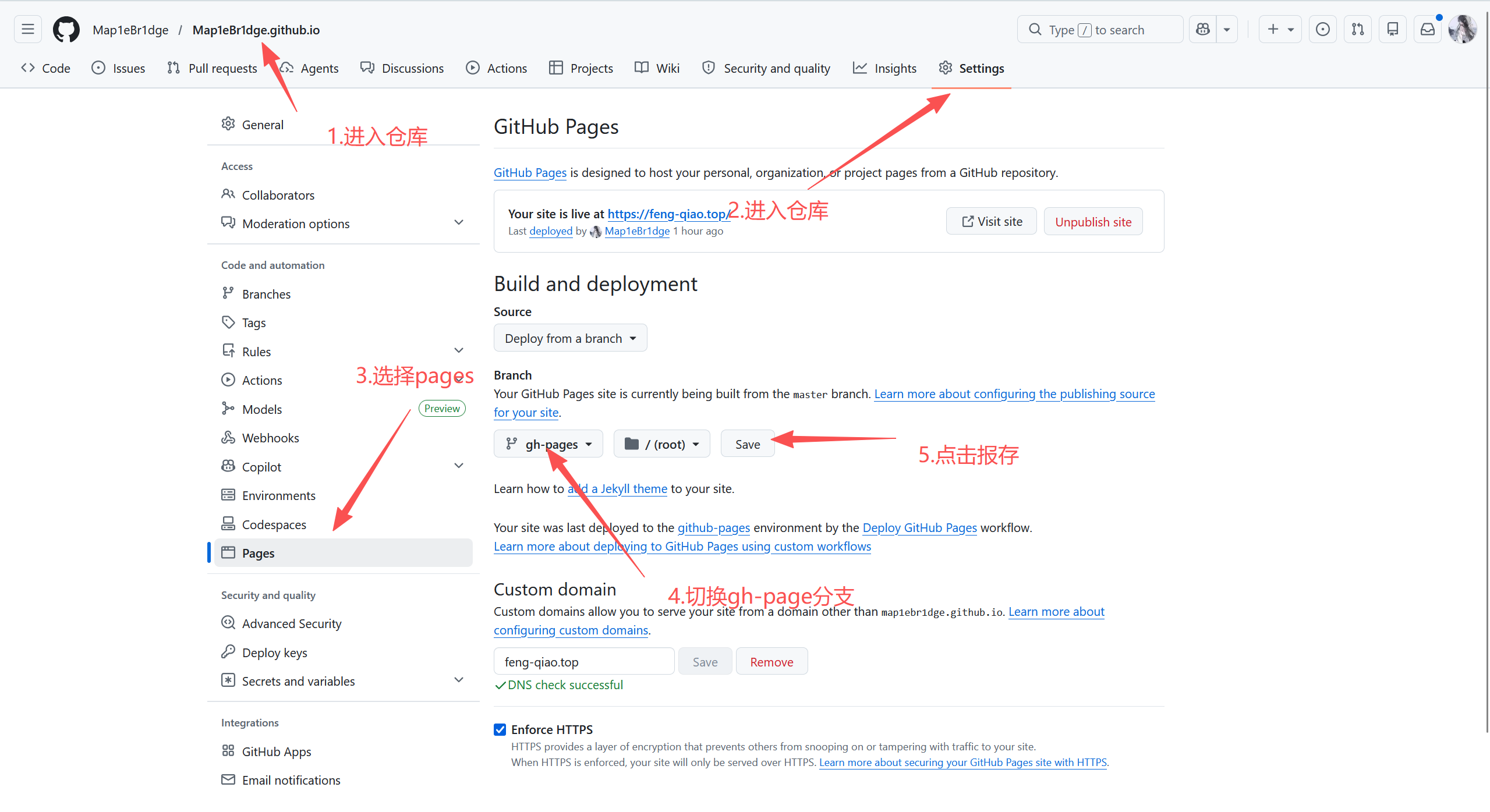Click the page vertical scrollbar
The width and height of the screenshot is (1490, 812).
[1486, 373]
